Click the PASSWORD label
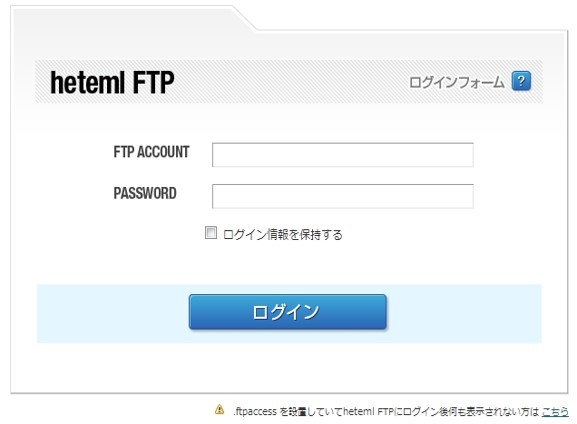 coord(145,193)
